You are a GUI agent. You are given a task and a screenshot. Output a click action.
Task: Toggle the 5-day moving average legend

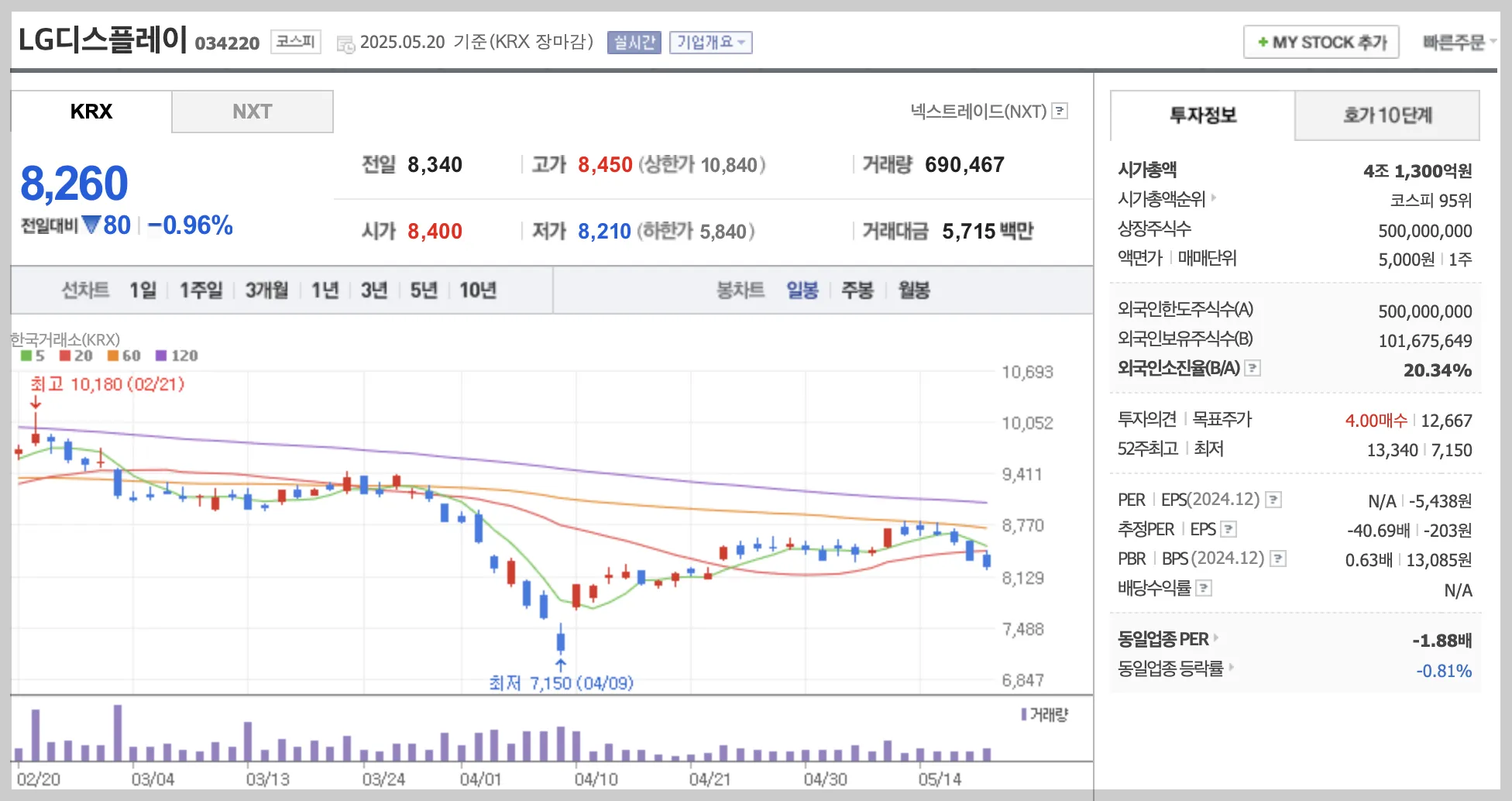[x=26, y=356]
